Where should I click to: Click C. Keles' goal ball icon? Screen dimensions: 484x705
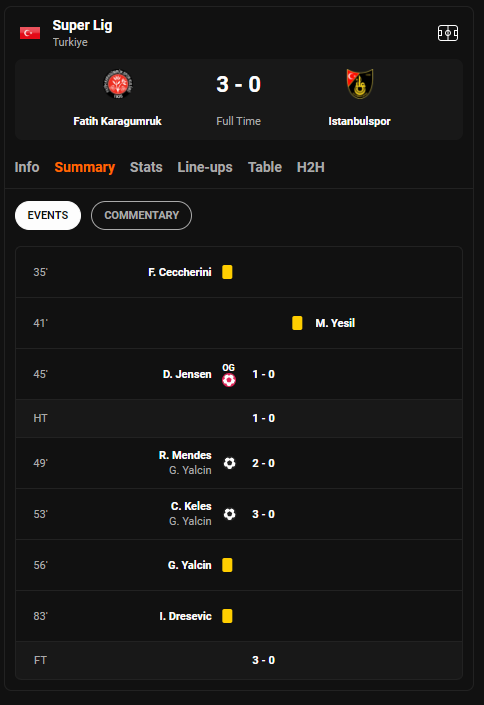coord(229,514)
